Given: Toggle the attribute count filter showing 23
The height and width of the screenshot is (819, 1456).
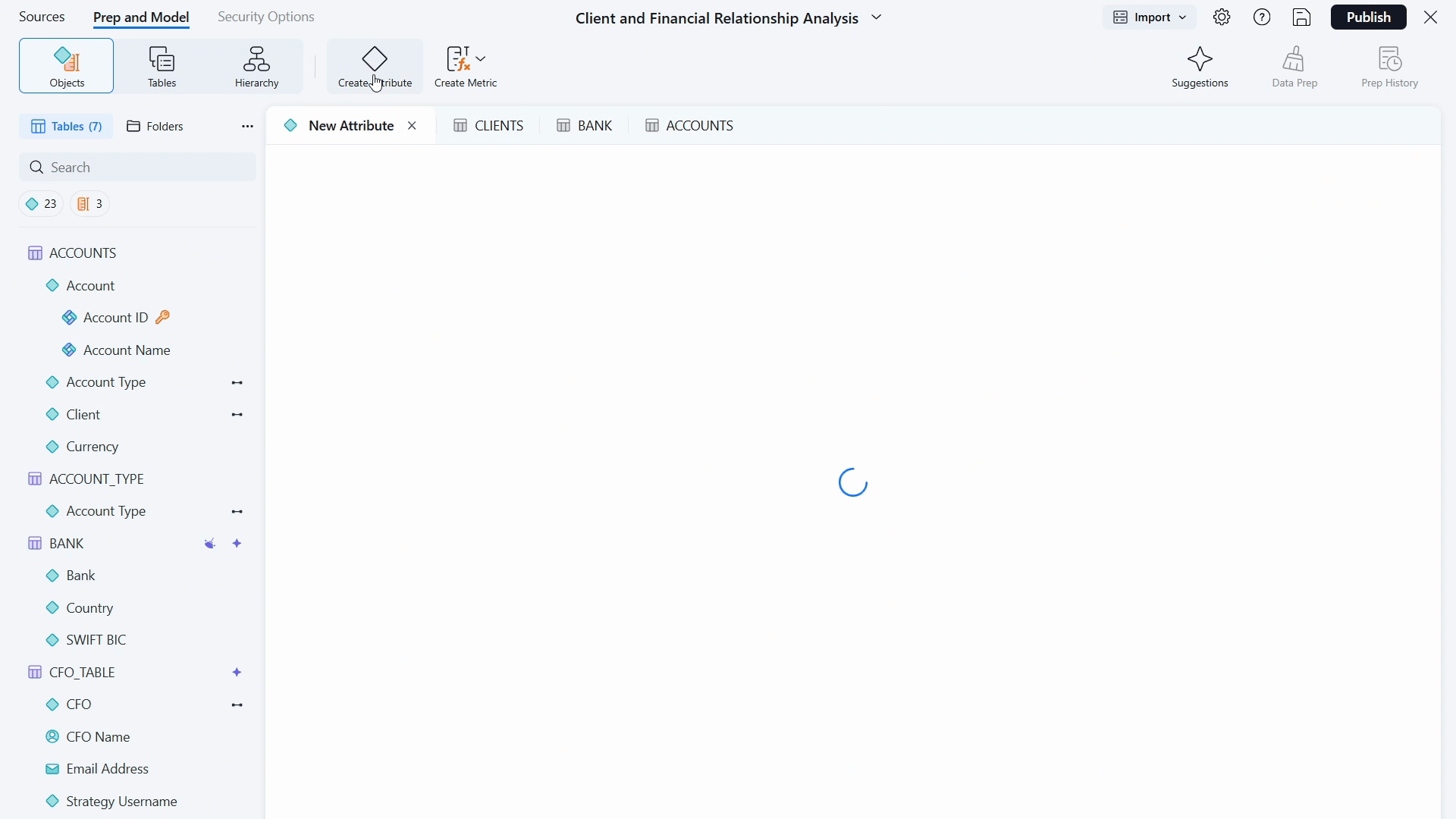Looking at the screenshot, I should coord(41,203).
